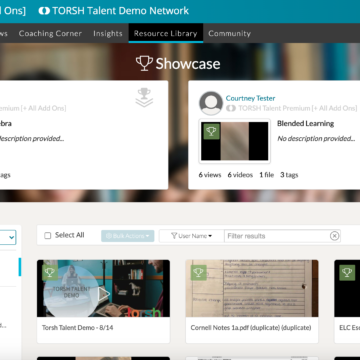
Task: Open Cornell Notes 1a.pdf (duplicate) title
Action: pos(251,328)
